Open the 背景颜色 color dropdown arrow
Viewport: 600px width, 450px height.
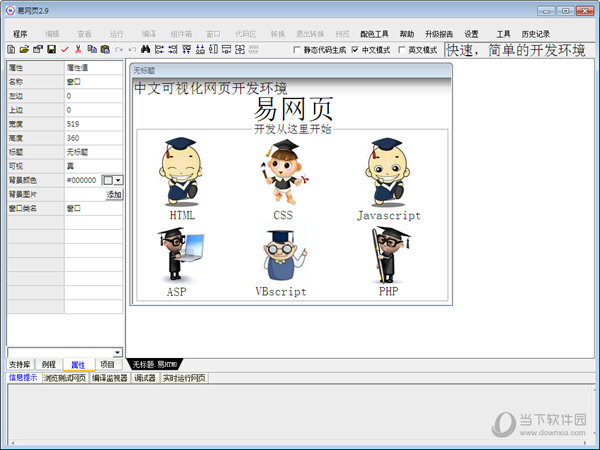(118, 180)
